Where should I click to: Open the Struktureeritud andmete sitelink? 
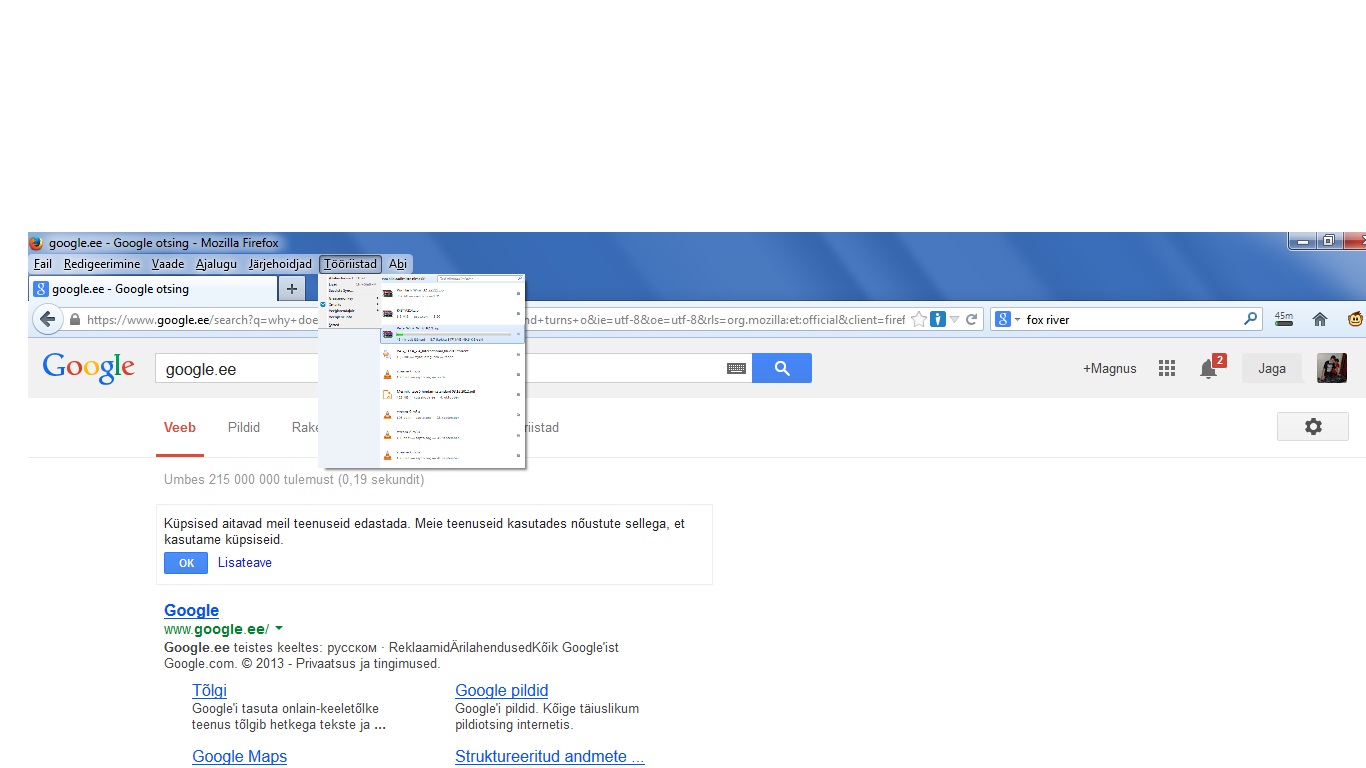click(x=550, y=757)
